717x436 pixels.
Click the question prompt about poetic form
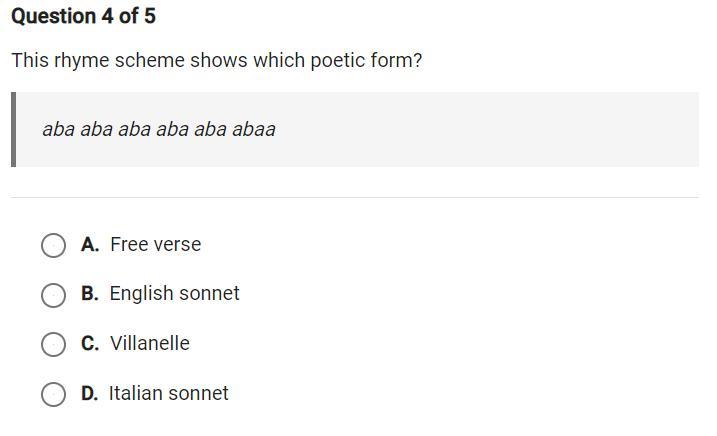coord(216,60)
